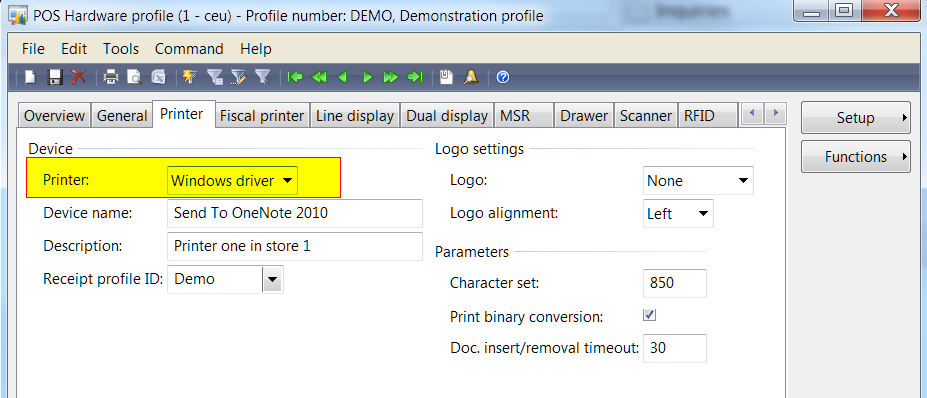Delete the record with the red X icon

[x=79, y=77]
